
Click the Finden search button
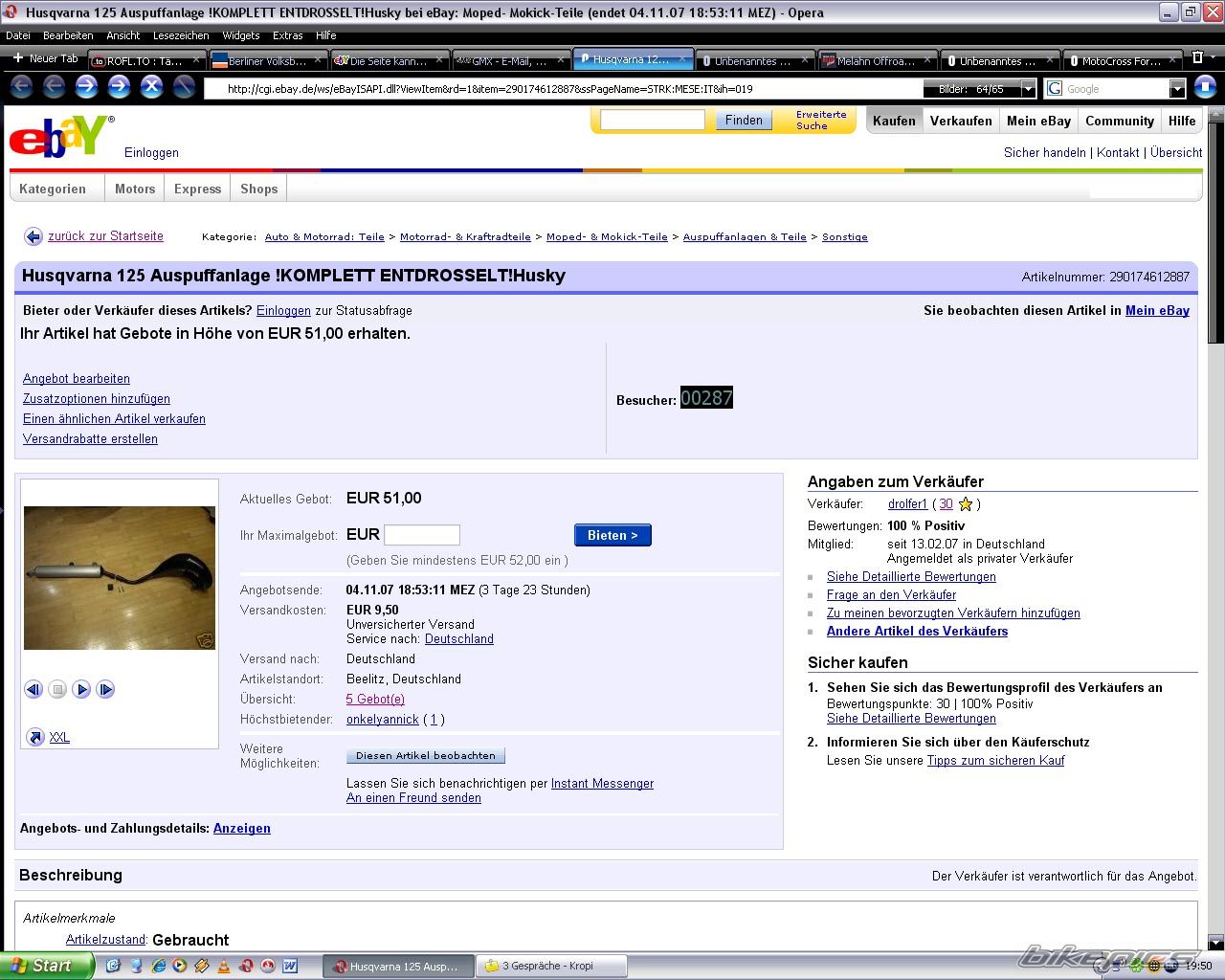(x=744, y=120)
